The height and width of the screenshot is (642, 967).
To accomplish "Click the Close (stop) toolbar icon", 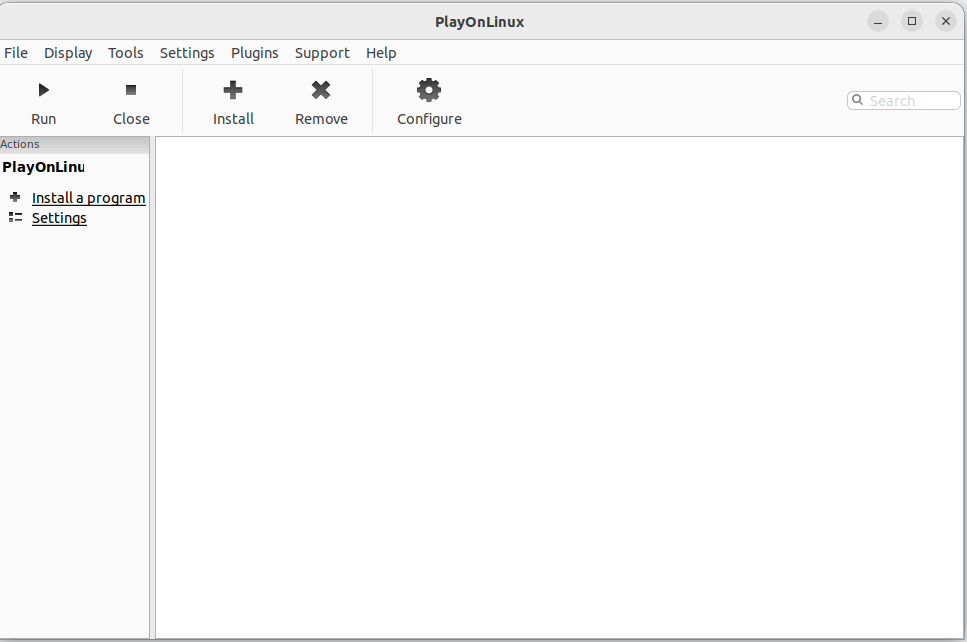I will pos(131,89).
